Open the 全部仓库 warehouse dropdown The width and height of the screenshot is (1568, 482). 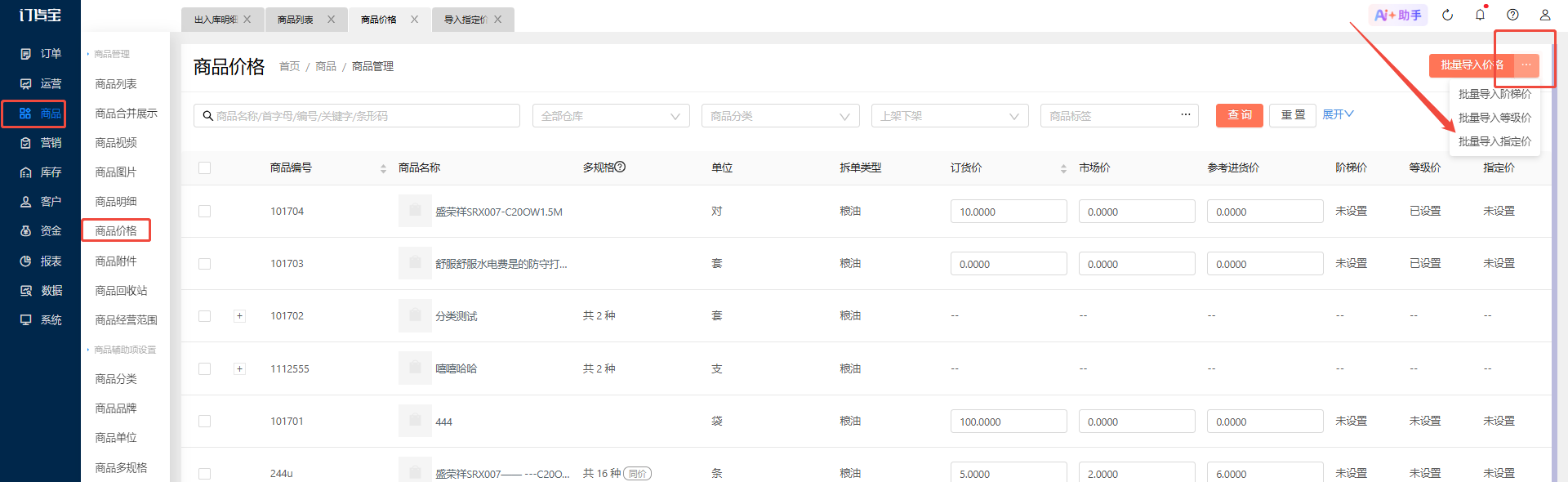pyautogui.click(x=611, y=116)
